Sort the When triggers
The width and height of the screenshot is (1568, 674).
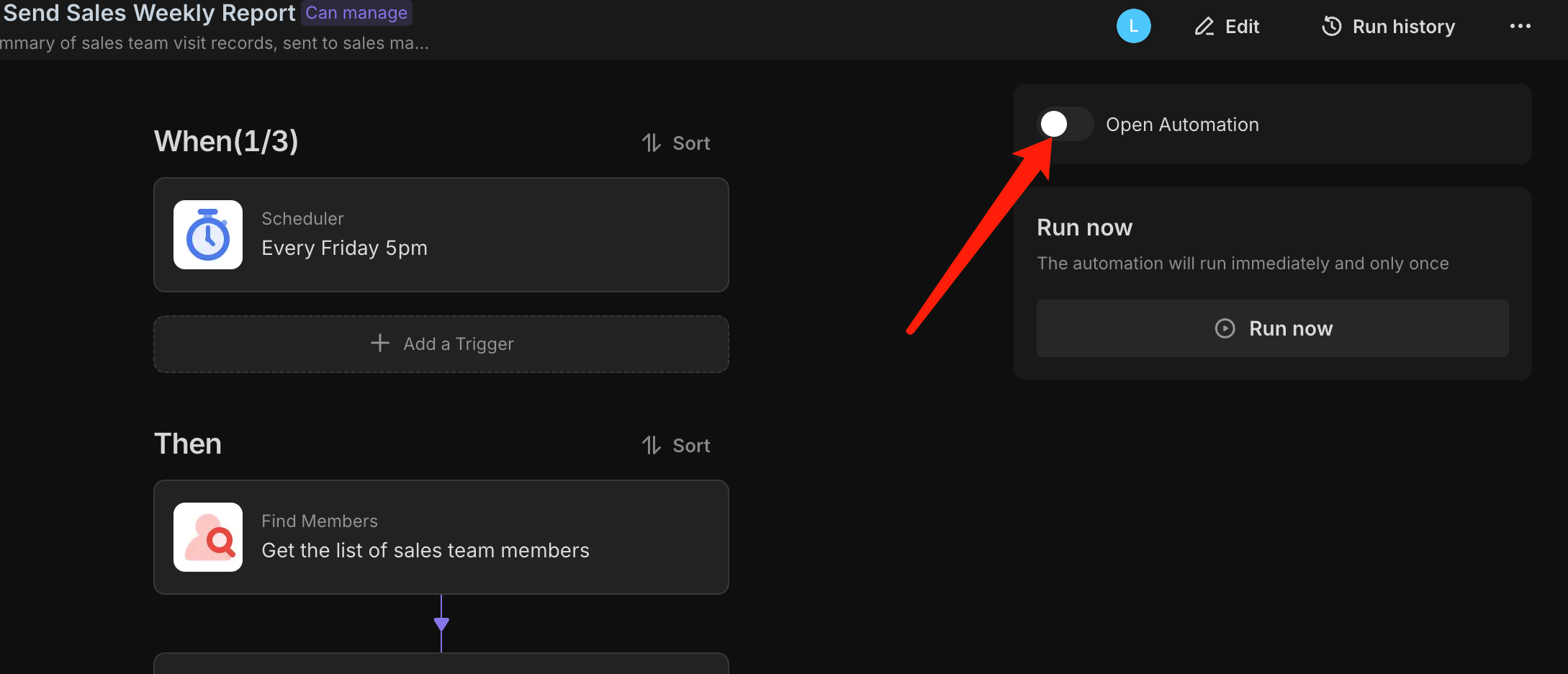coord(676,143)
